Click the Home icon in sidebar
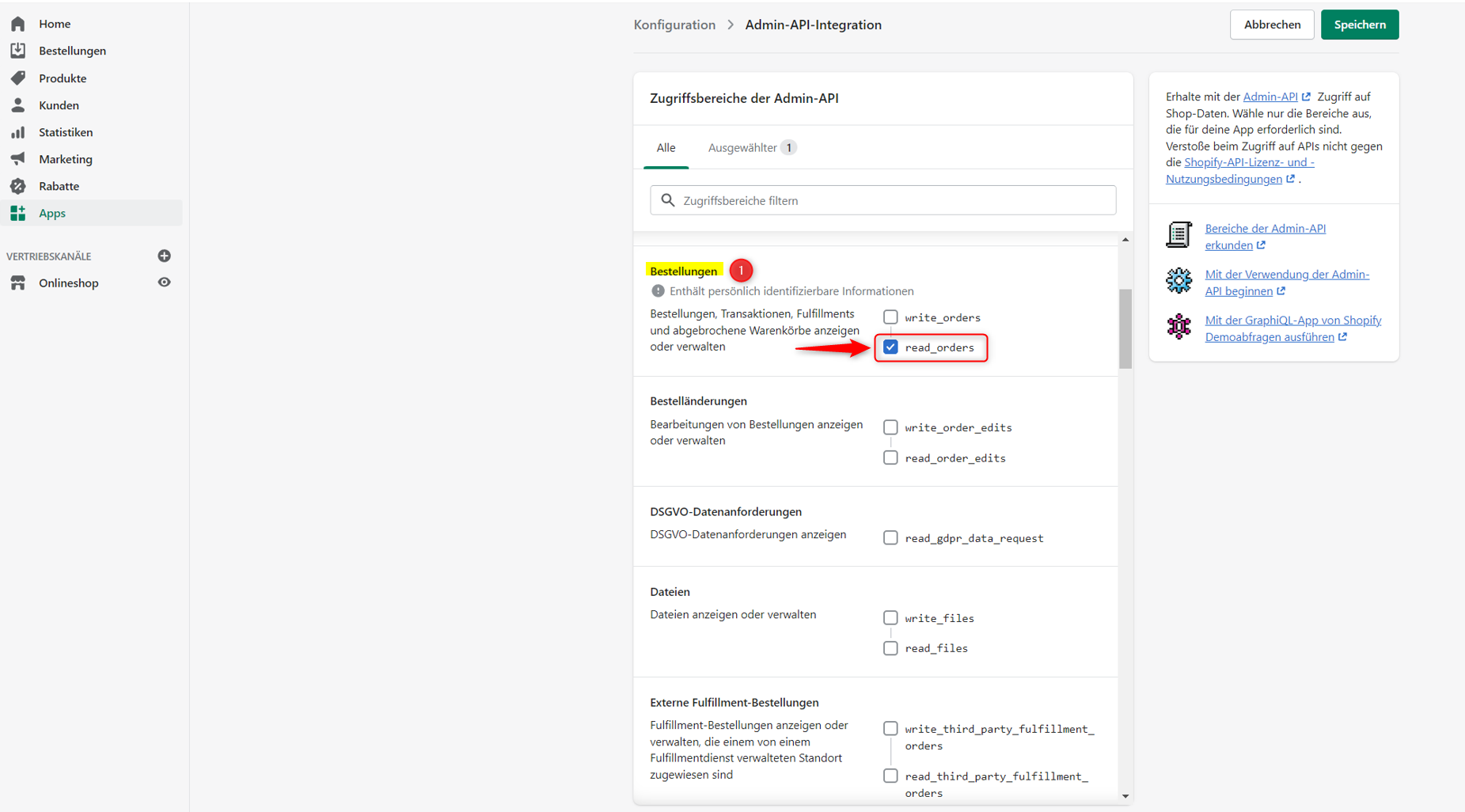Image resolution: width=1465 pixels, height=812 pixels. [x=18, y=24]
